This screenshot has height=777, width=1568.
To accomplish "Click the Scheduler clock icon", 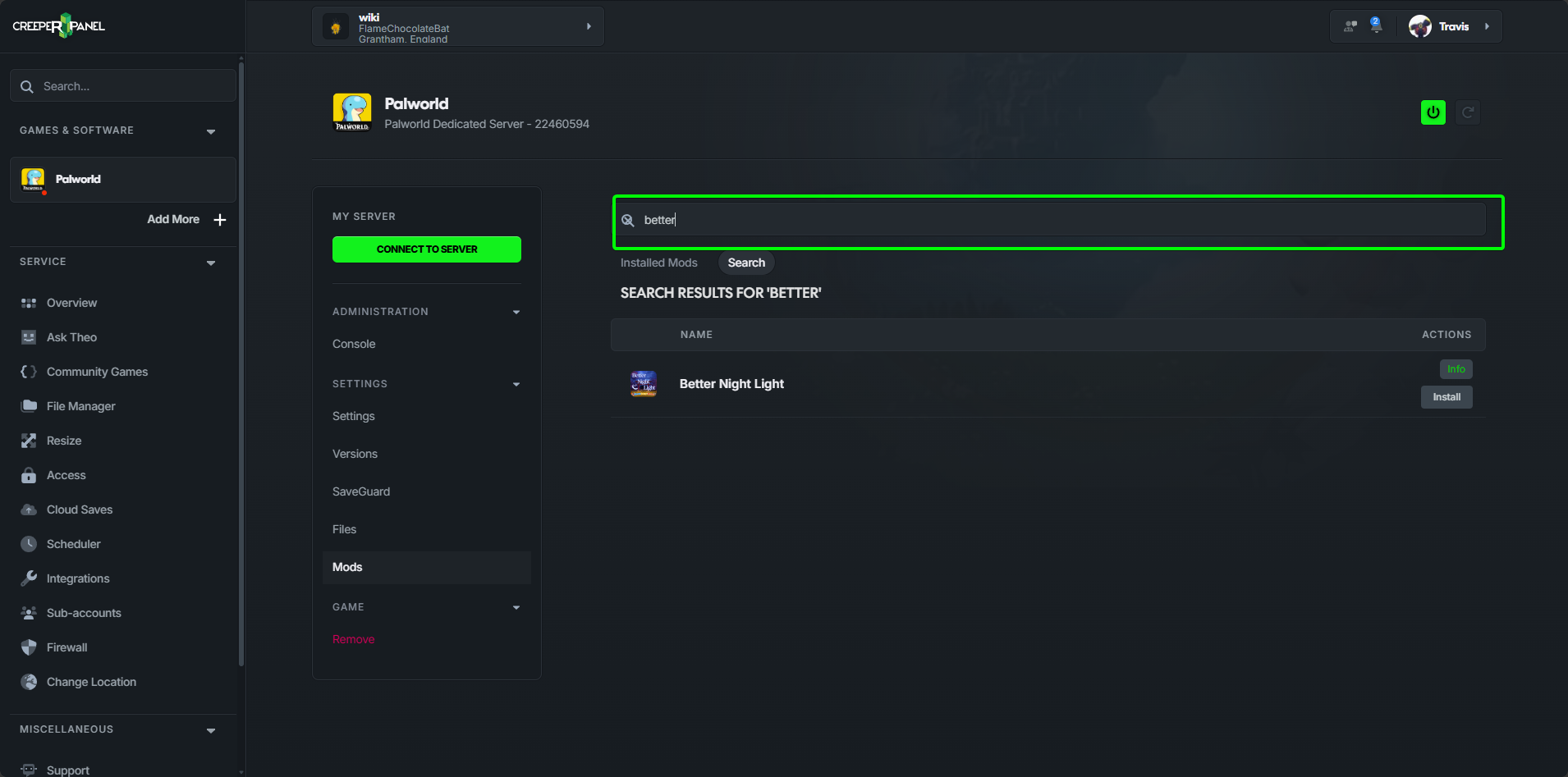I will [29, 544].
